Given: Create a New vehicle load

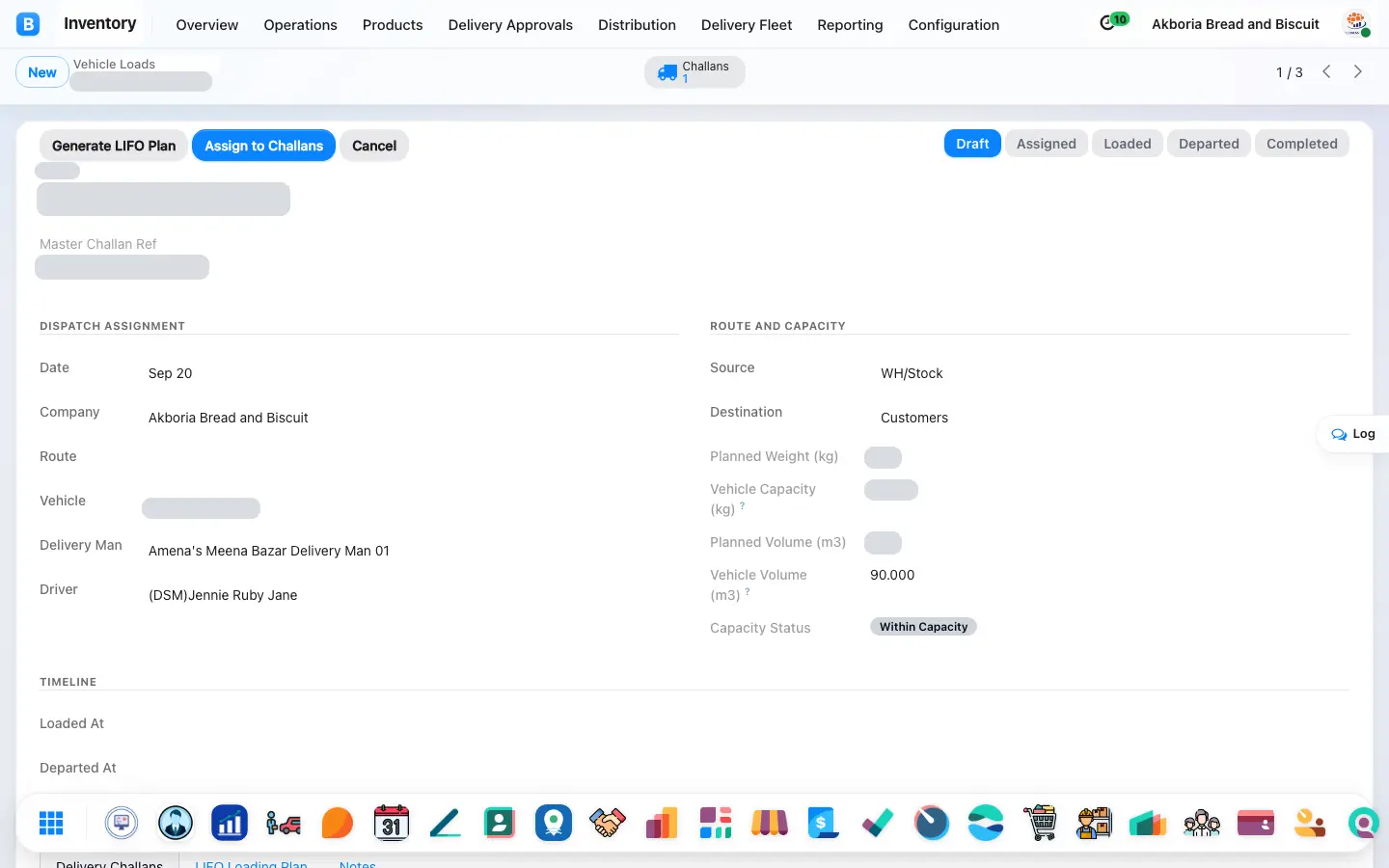Looking at the screenshot, I should (x=42, y=72).
